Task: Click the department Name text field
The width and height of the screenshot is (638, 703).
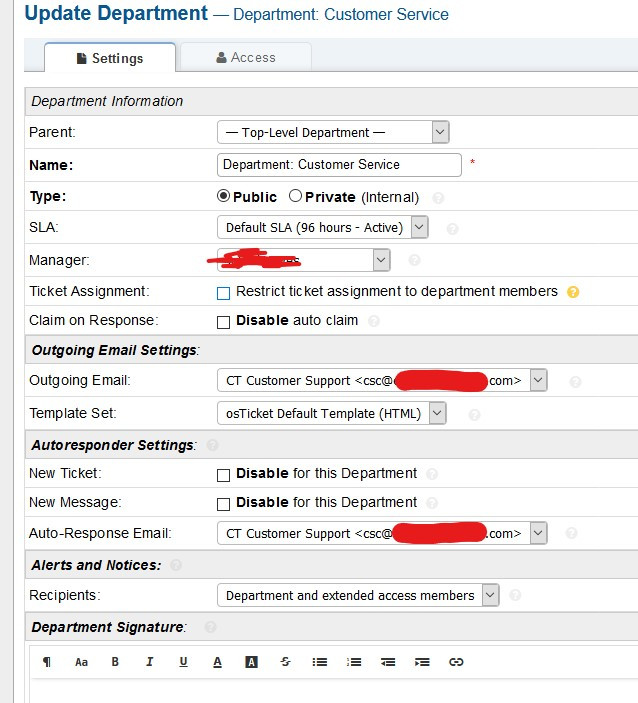Action: point(339,165)
